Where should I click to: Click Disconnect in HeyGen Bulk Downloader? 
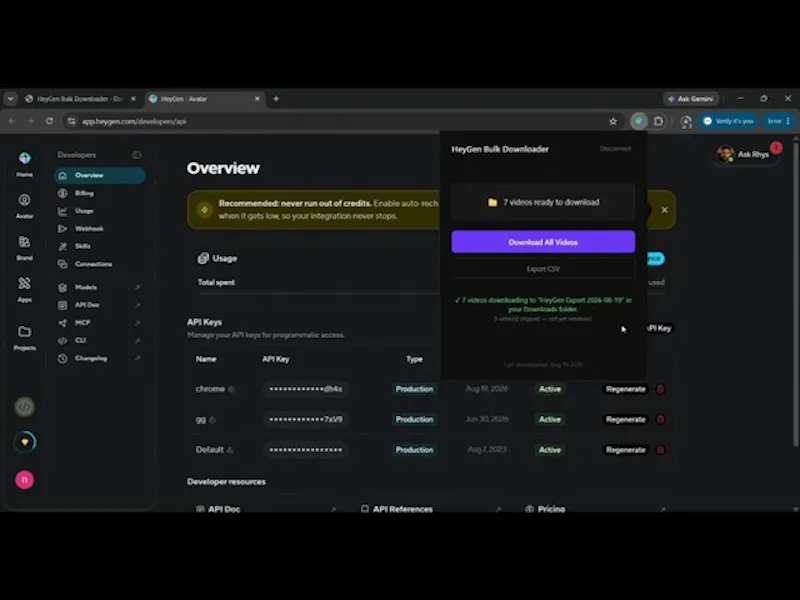point(615,148)
